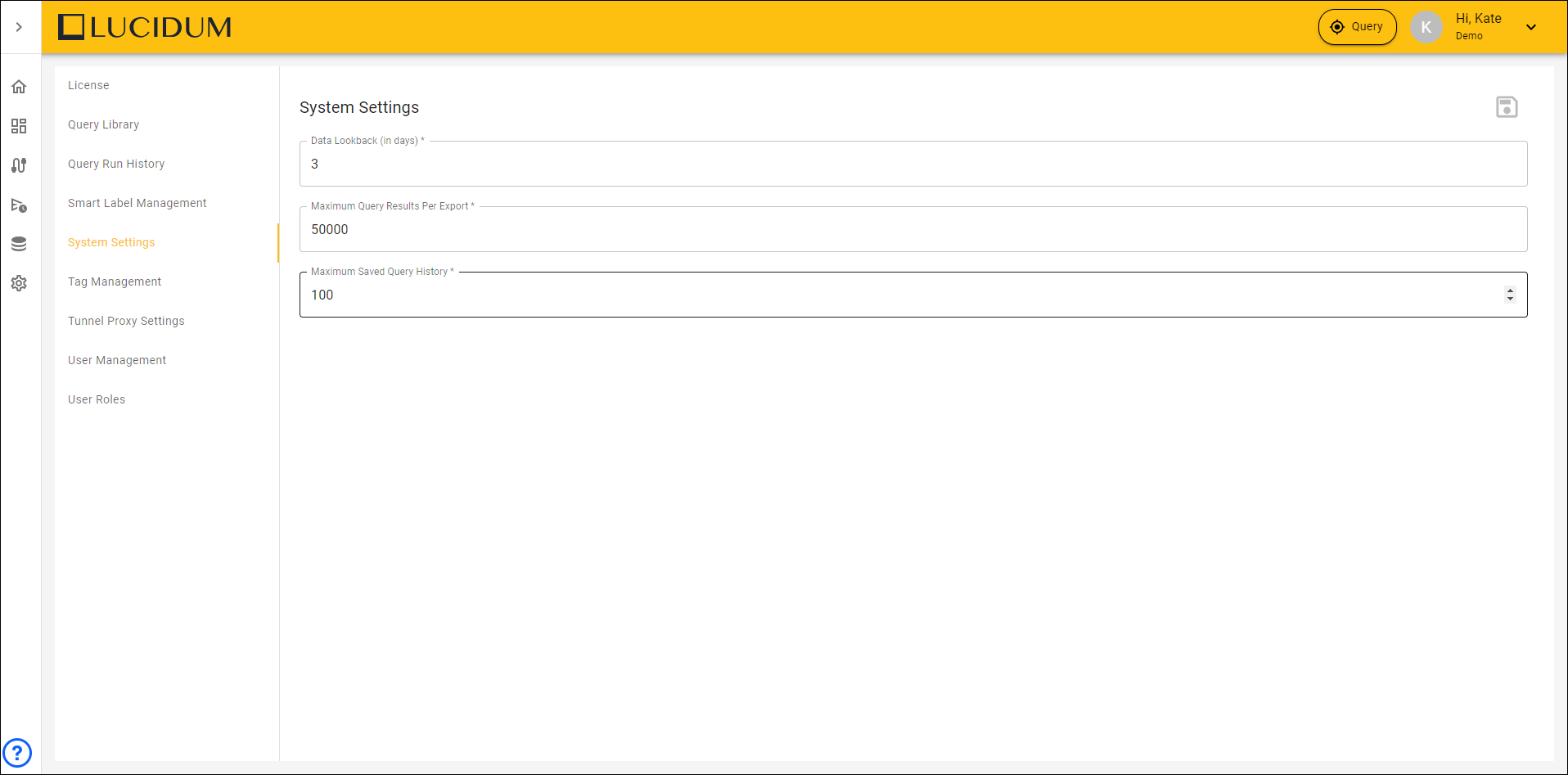This screenshot has width=1568, height=775.
Task: Click the Maximum Saved Query History field
Action: tap(913, 295)
